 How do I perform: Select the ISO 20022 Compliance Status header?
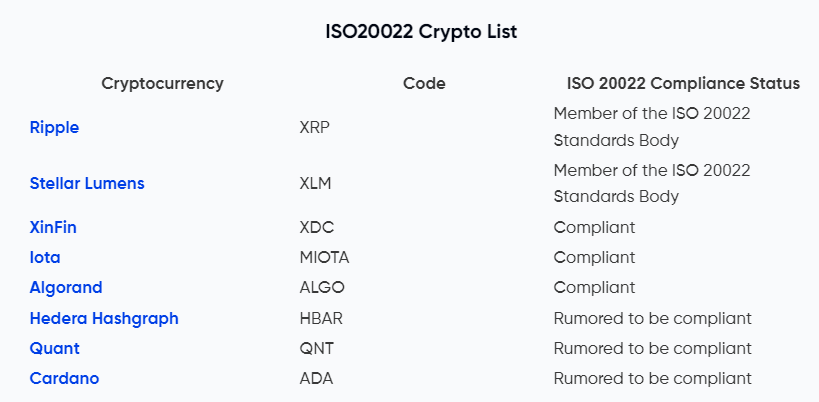[x=683, y=84]
